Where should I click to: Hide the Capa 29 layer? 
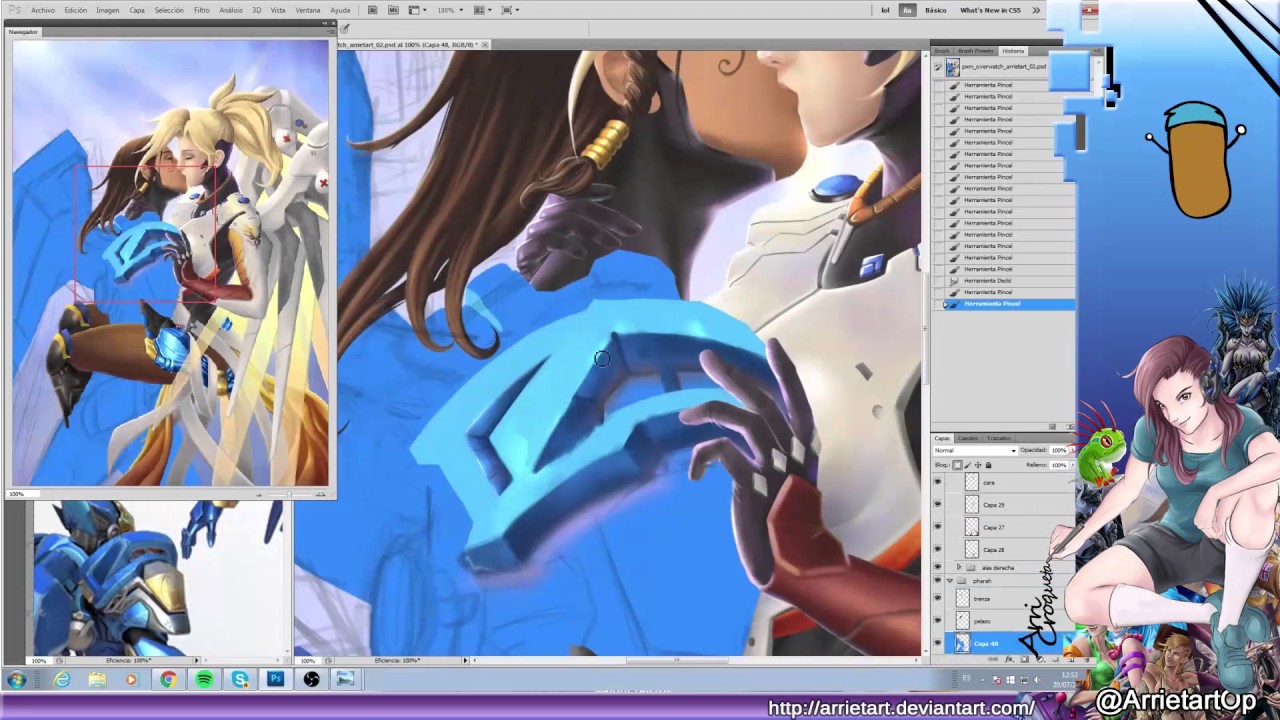coord(937,504)
